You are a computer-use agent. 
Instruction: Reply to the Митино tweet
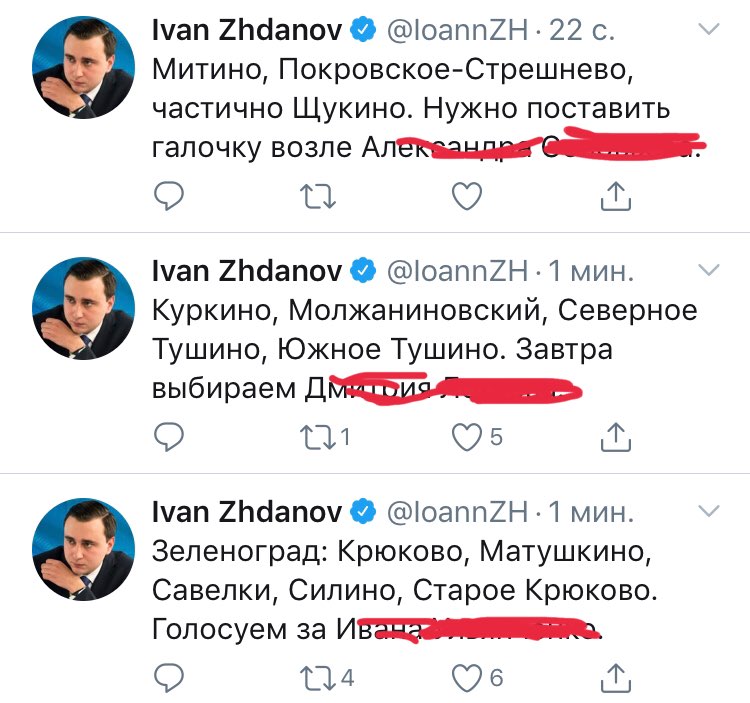(170, 197)
